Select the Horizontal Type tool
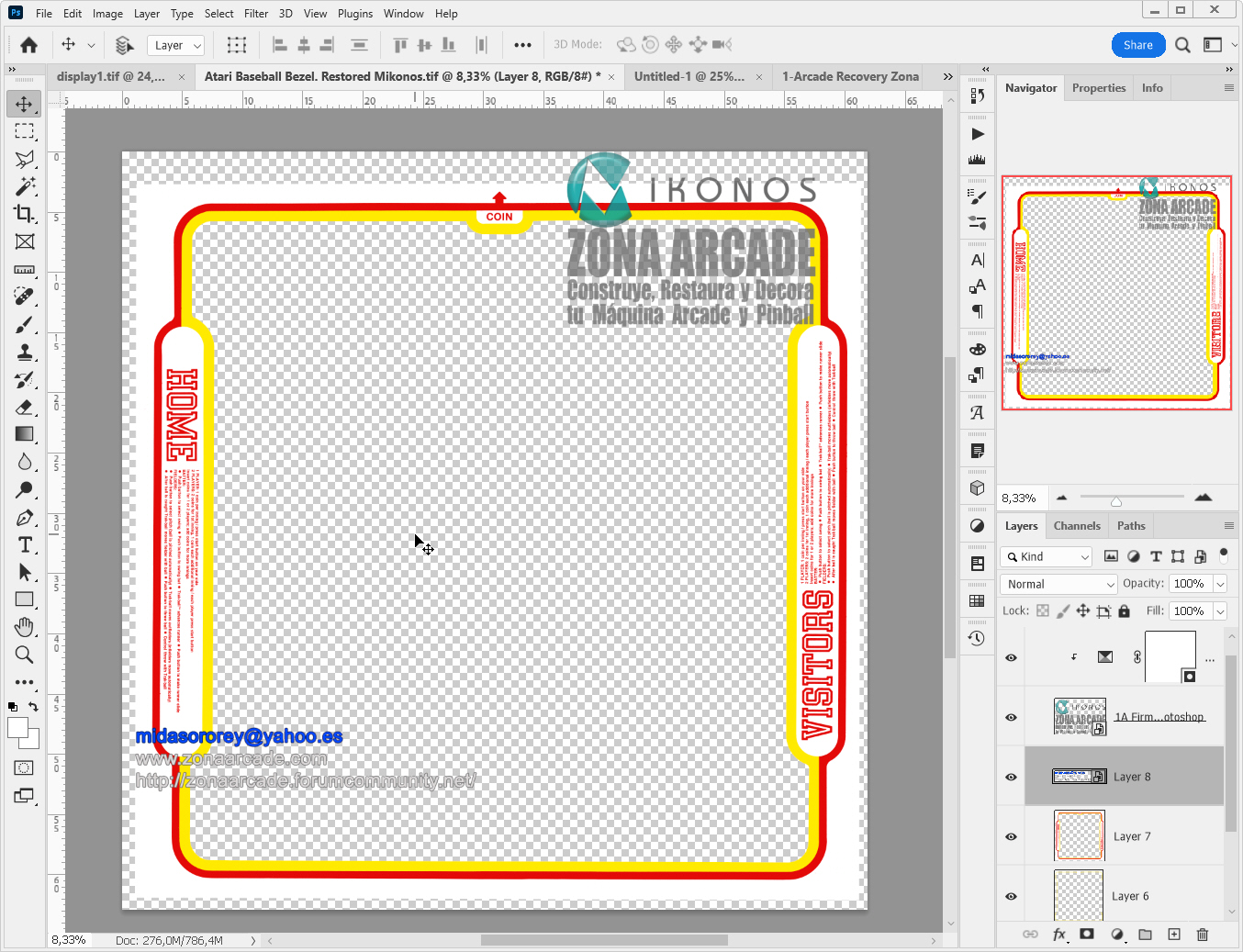This screenshot has height=952, width=1243. 25,545
